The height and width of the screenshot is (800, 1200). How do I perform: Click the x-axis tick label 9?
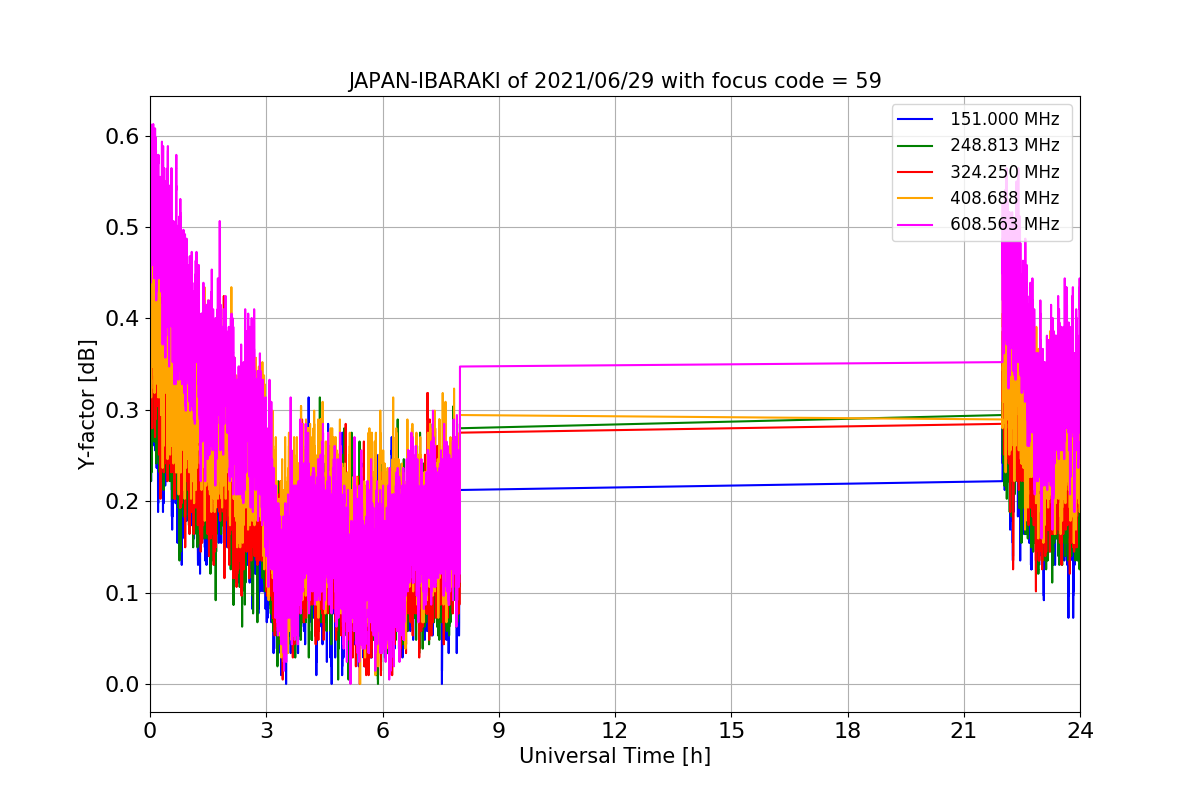click(499, 730)
